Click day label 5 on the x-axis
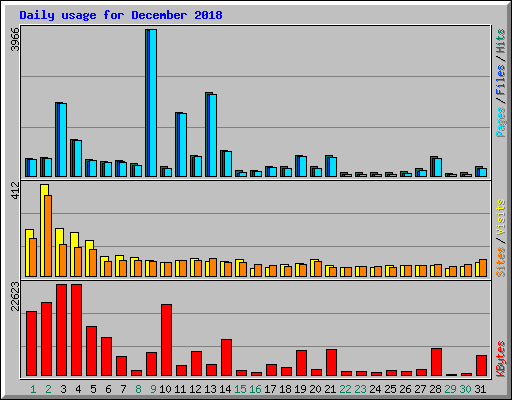 (93, 389)
